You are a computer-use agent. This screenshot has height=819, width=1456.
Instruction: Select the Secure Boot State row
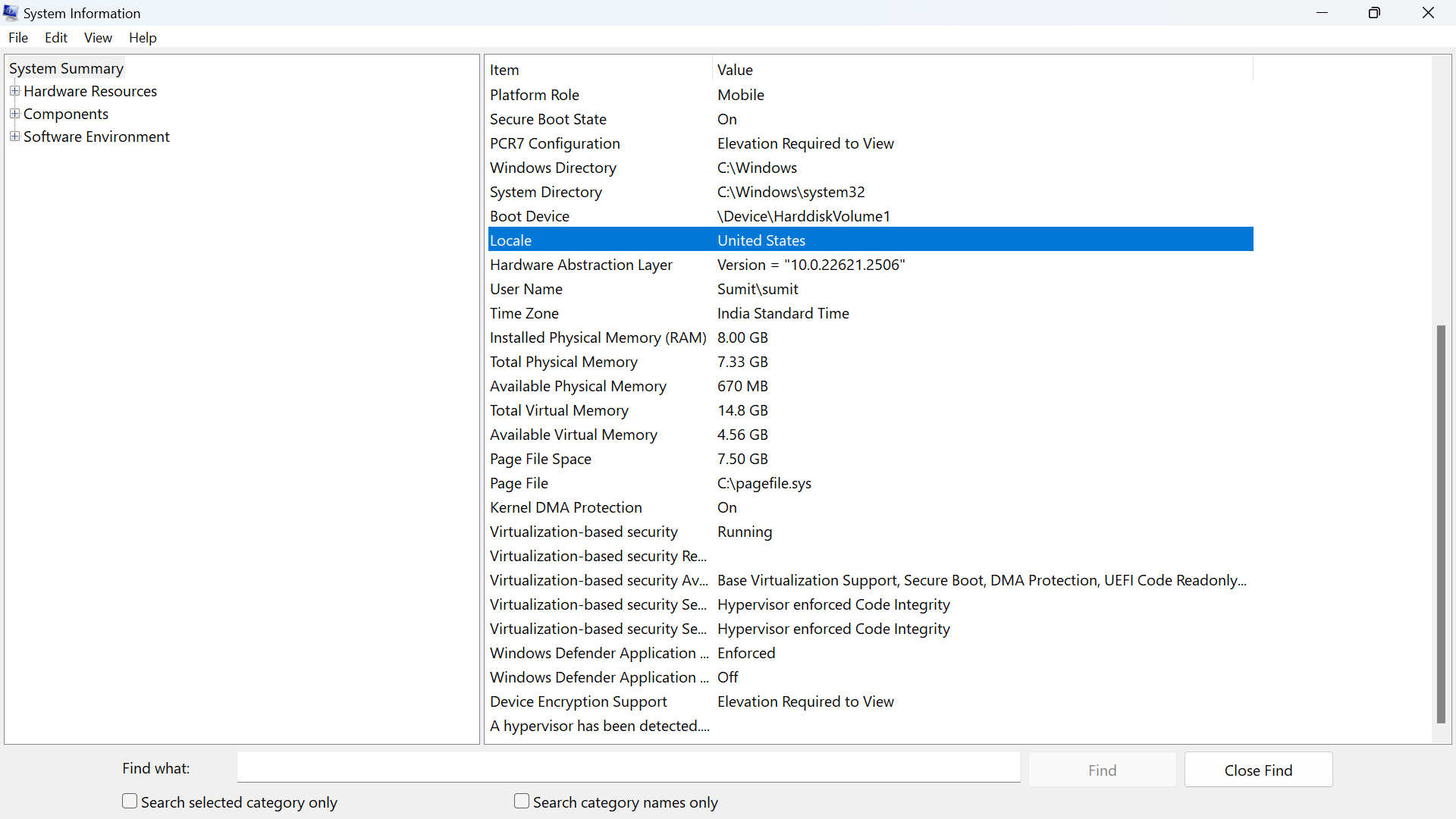[871, 119]
